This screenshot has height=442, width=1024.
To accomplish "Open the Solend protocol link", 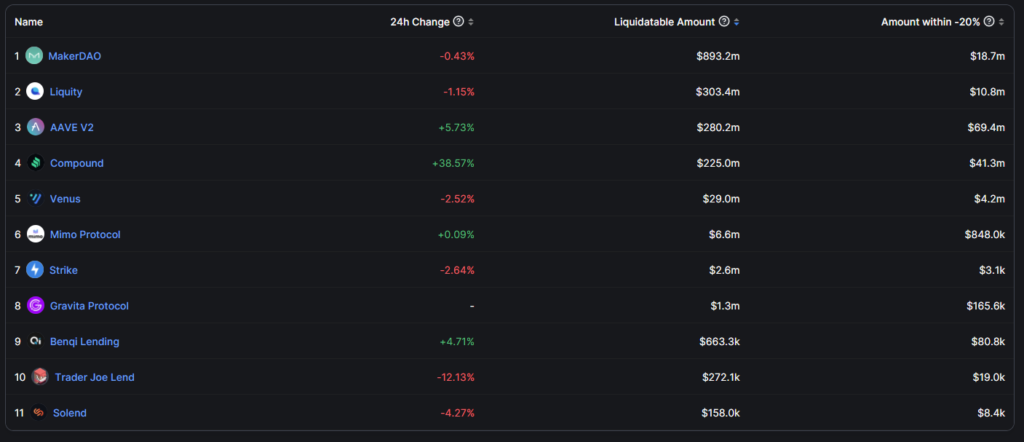I will pos(70,412).
